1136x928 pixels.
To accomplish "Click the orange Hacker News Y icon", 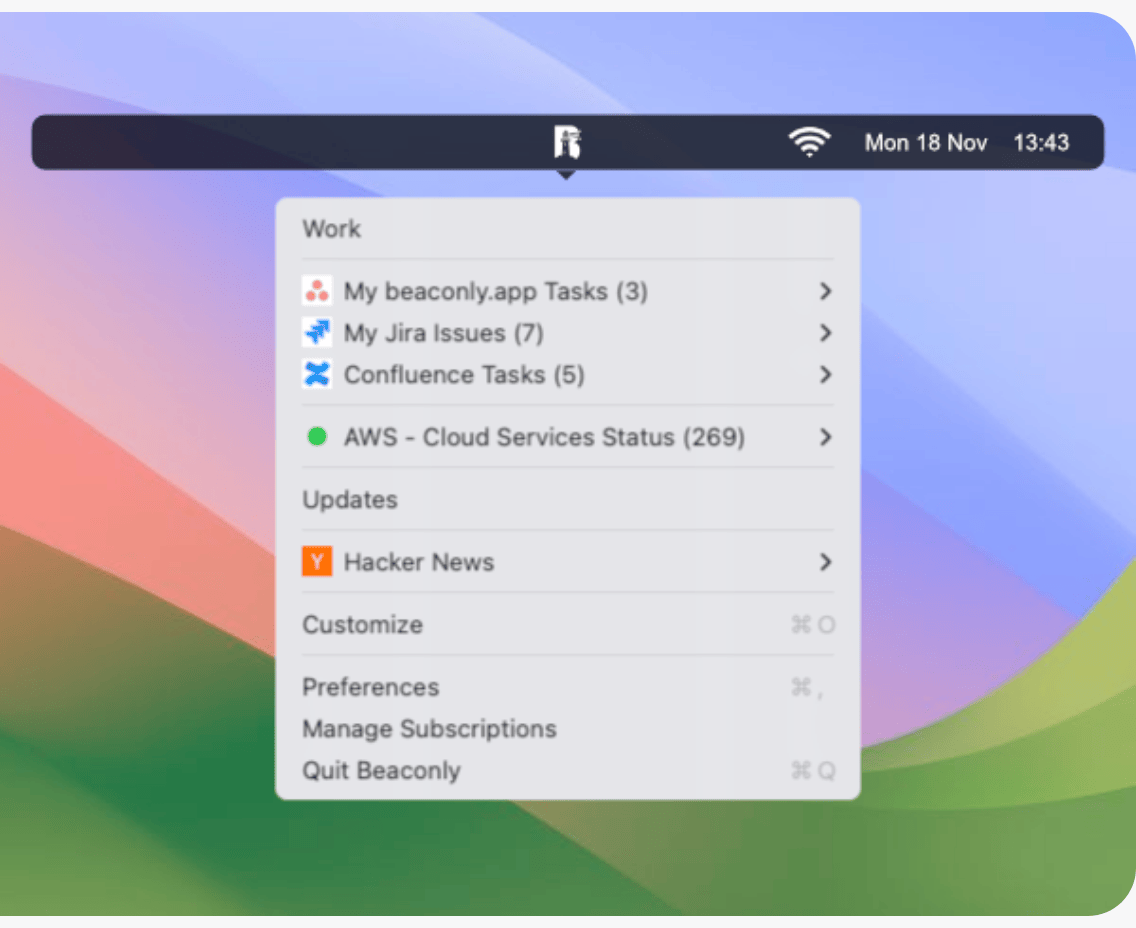I will [x=317, y=562].
